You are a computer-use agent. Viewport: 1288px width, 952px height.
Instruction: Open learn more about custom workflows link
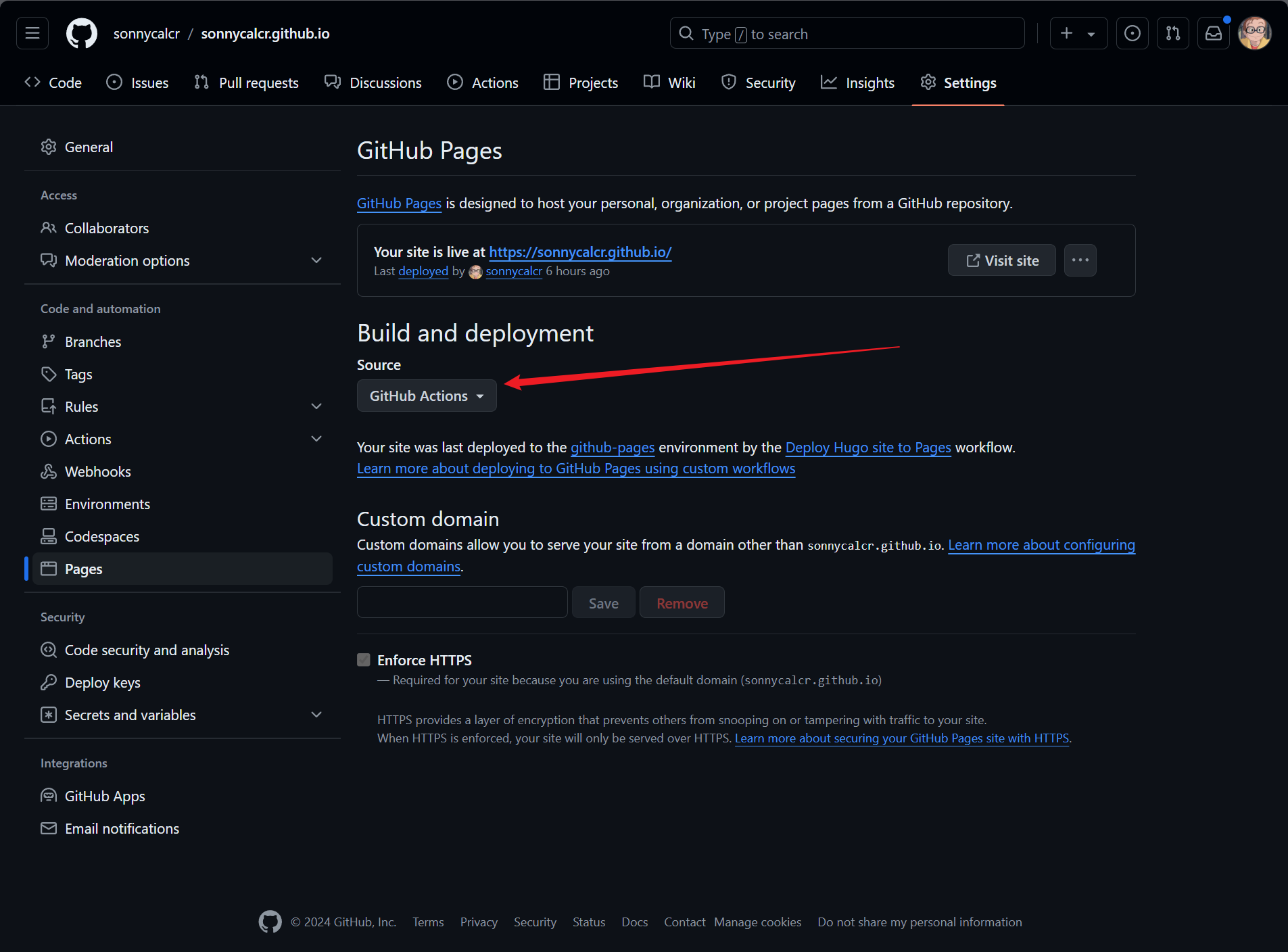click(x=576, y=469)
